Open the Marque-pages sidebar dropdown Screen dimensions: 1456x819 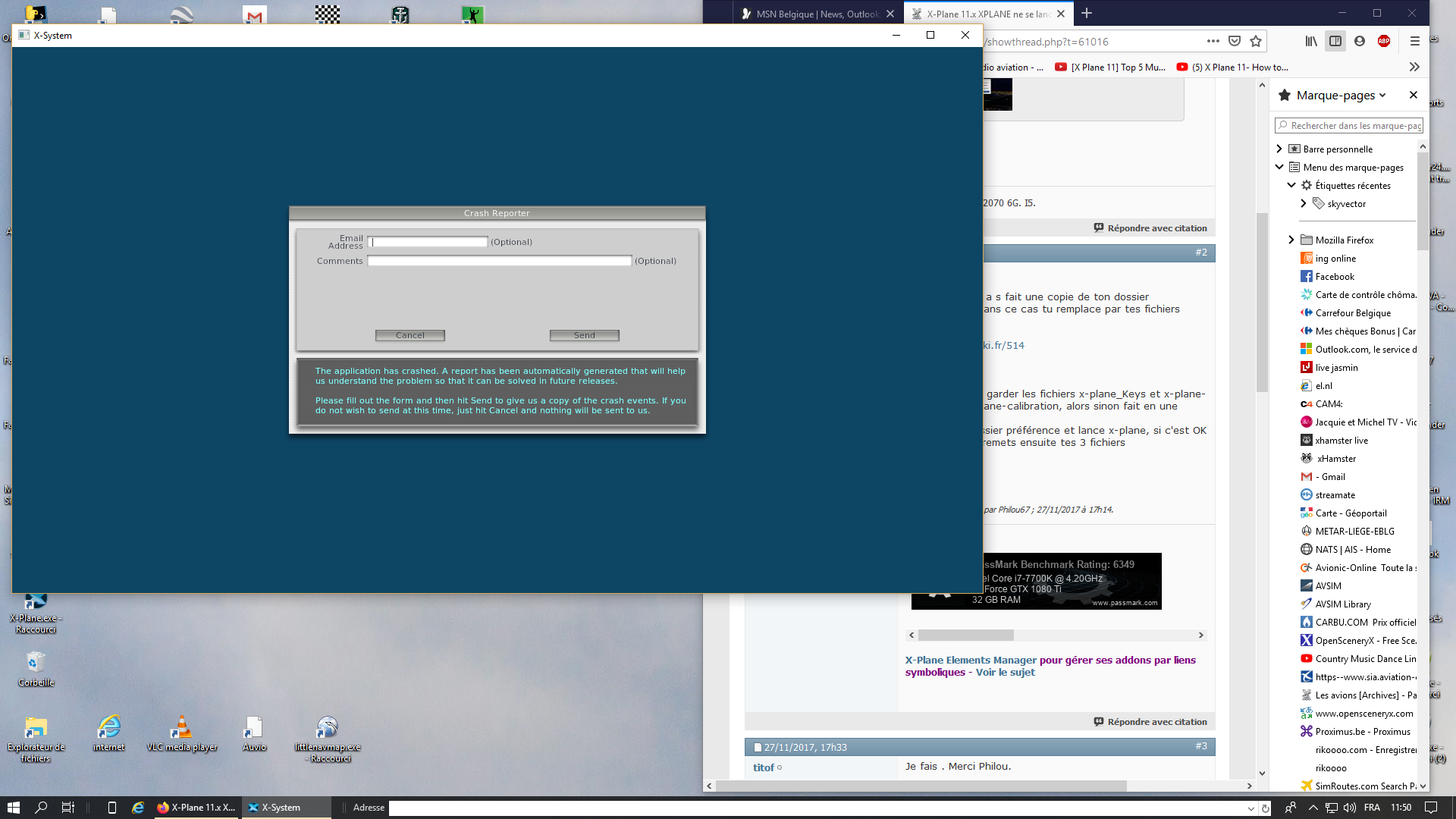coord(1341,95)
